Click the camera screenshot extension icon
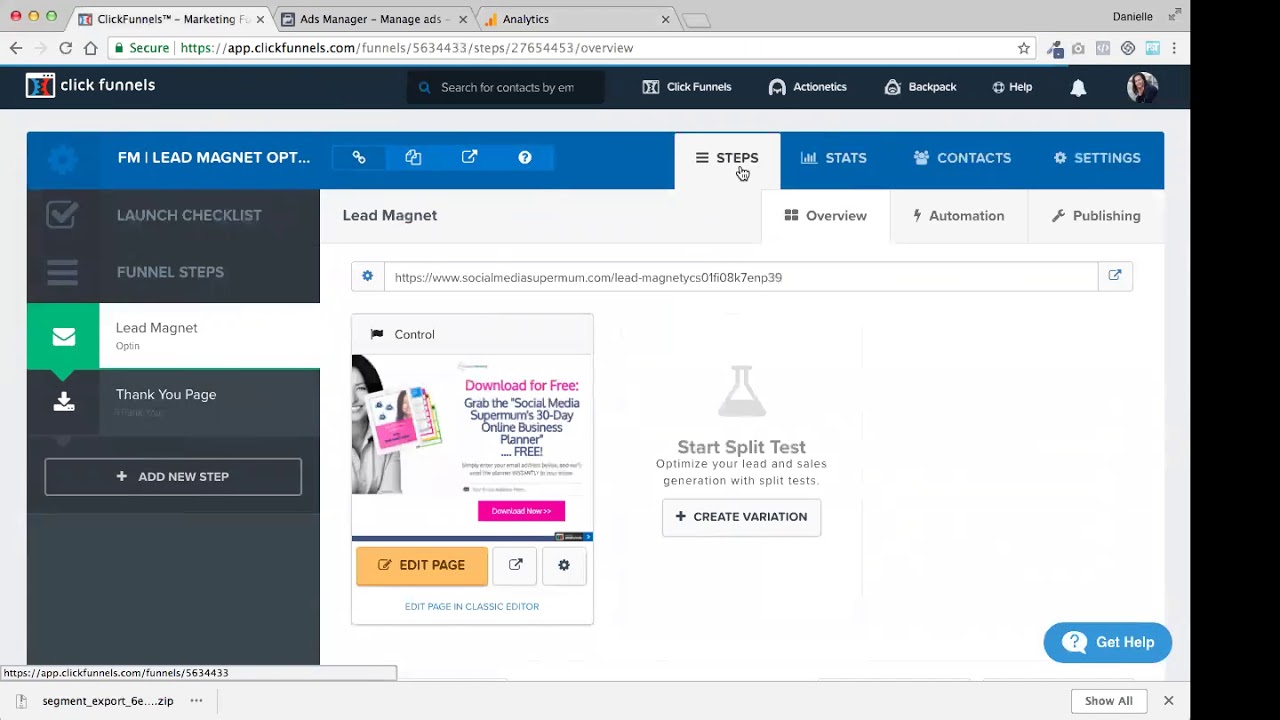This screenshot has width=1280, height=720. pos(1078,48)
